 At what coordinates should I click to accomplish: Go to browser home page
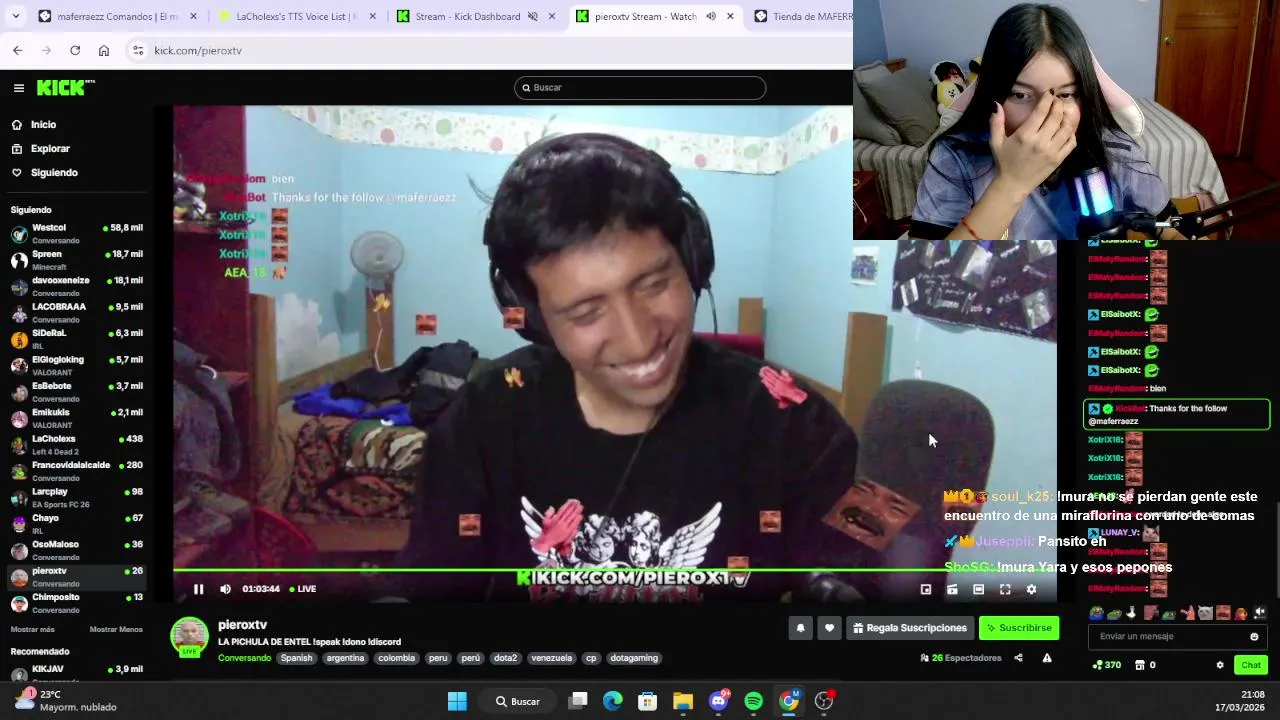104,50
